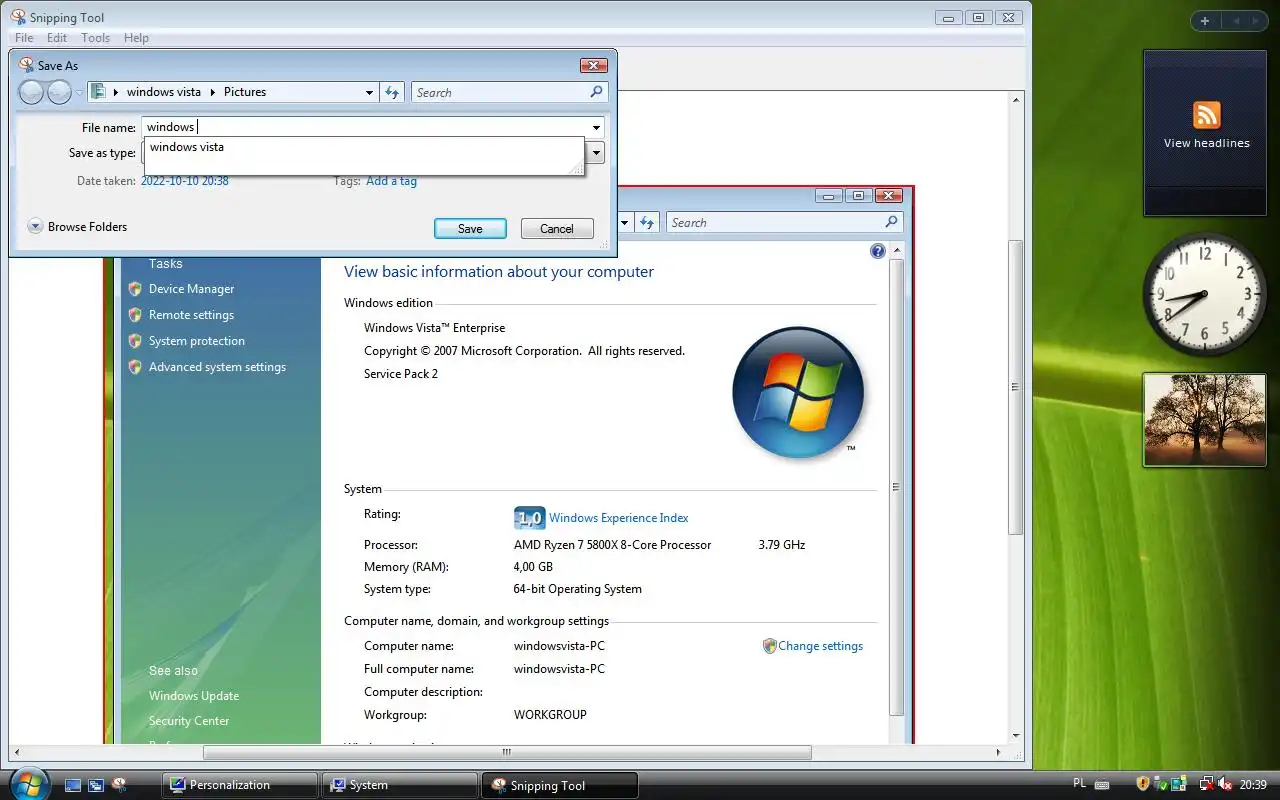Click the network disconnected tray icon
The height and width of the screenshot is (800, 1280).
tap(1206, 784)
